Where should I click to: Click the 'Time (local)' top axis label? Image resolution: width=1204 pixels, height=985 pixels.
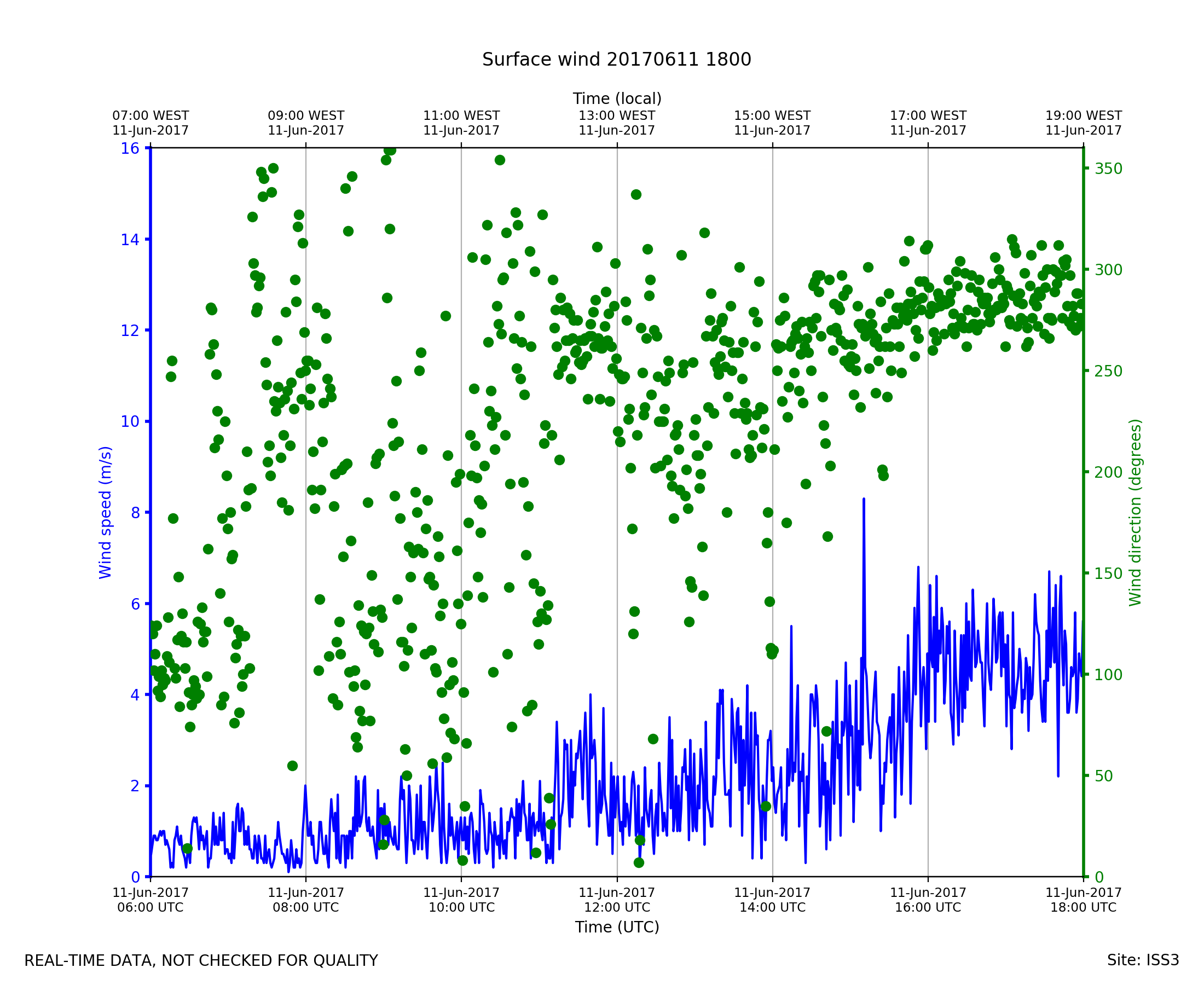tap(617, 99)
